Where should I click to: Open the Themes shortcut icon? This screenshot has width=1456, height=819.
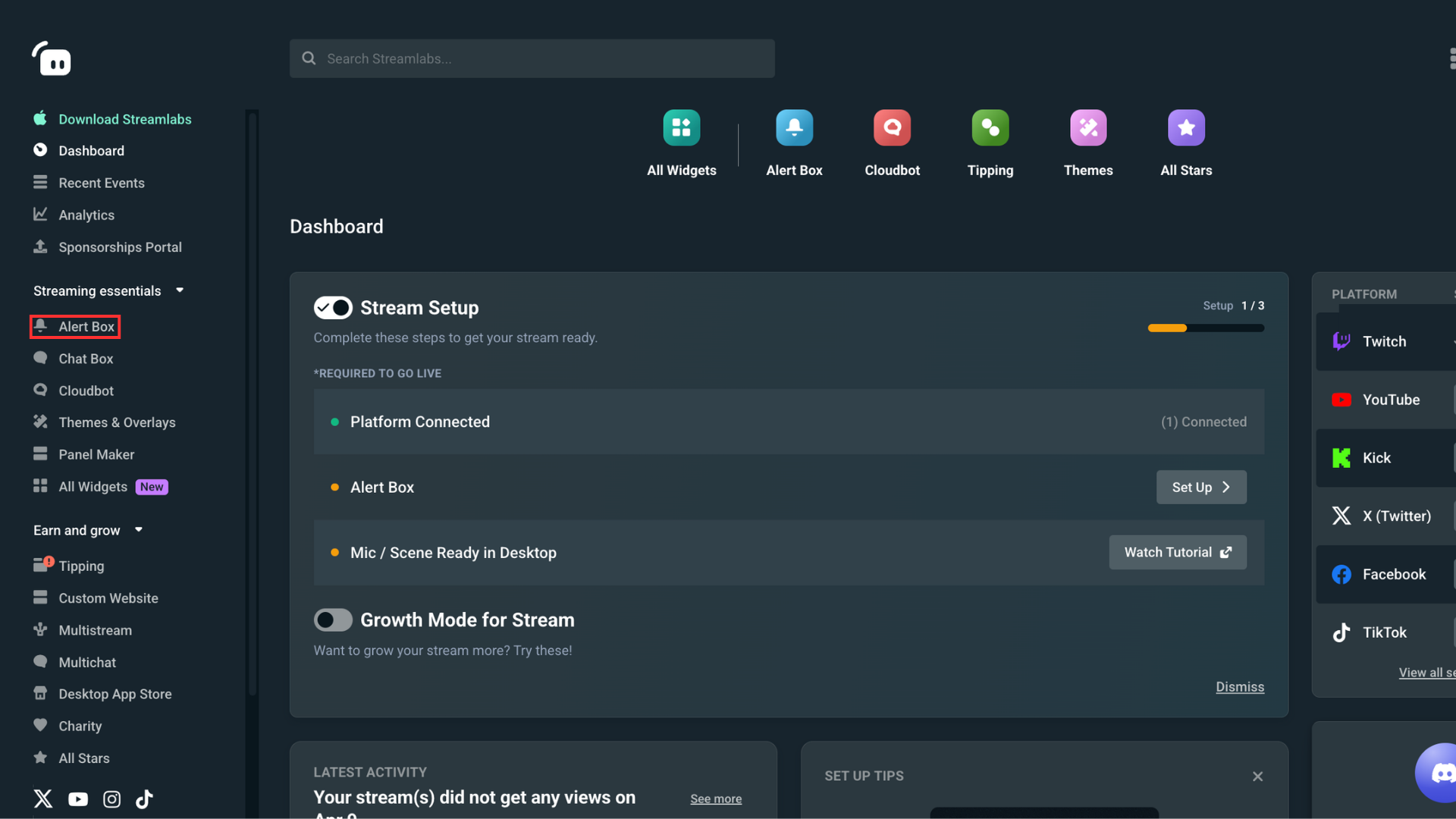point(1088,127)
